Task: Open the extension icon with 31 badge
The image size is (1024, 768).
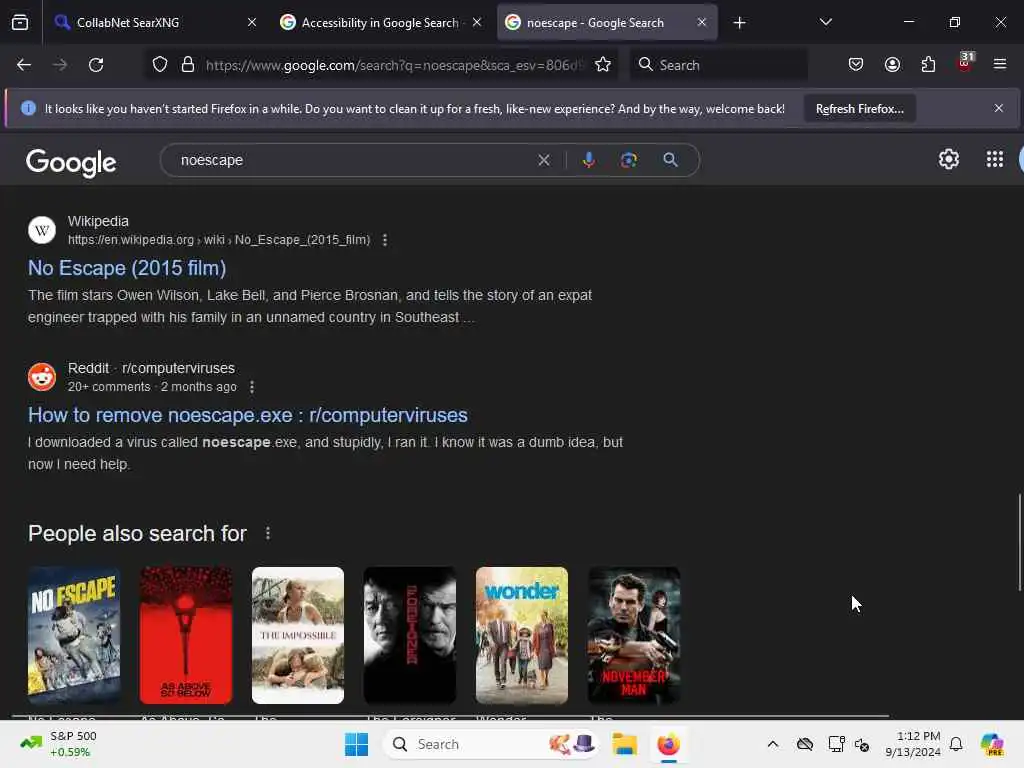Action: (x=965, y=63)
